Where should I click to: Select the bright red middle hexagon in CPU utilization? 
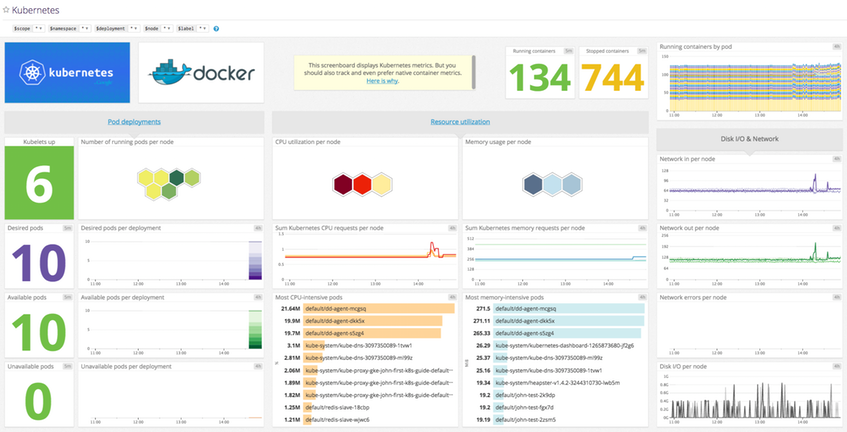[x=362, y=184]
